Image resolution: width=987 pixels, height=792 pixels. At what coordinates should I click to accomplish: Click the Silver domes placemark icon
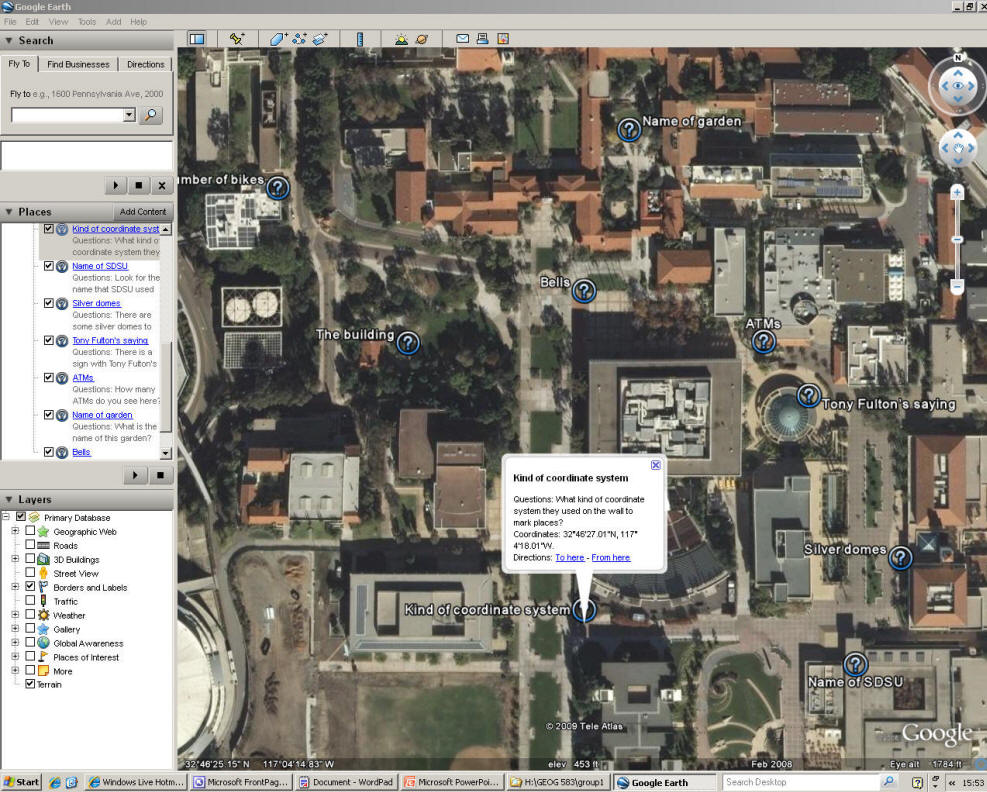point(900,557)
